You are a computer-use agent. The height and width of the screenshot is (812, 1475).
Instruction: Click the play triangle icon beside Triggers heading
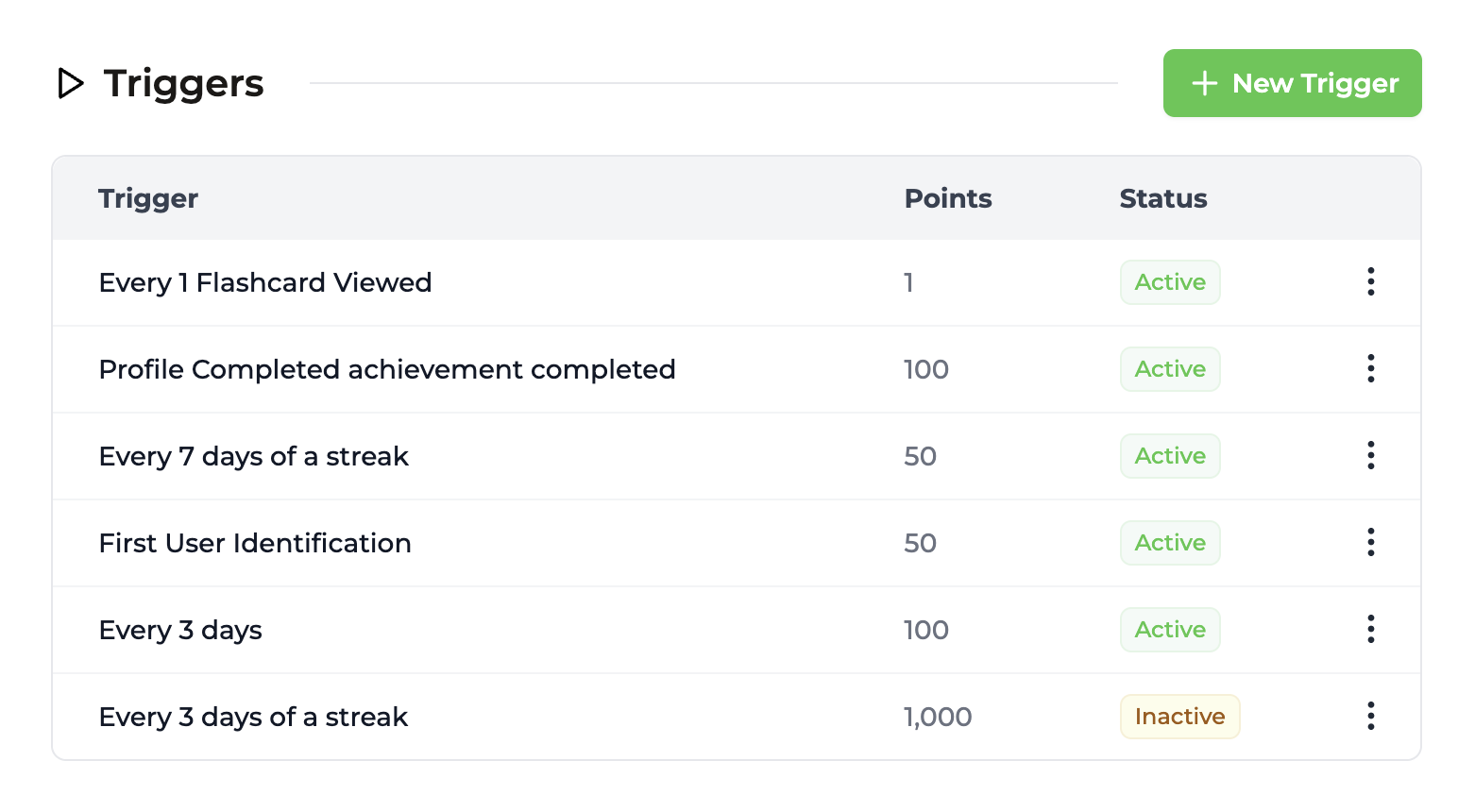tap(69, 84)
